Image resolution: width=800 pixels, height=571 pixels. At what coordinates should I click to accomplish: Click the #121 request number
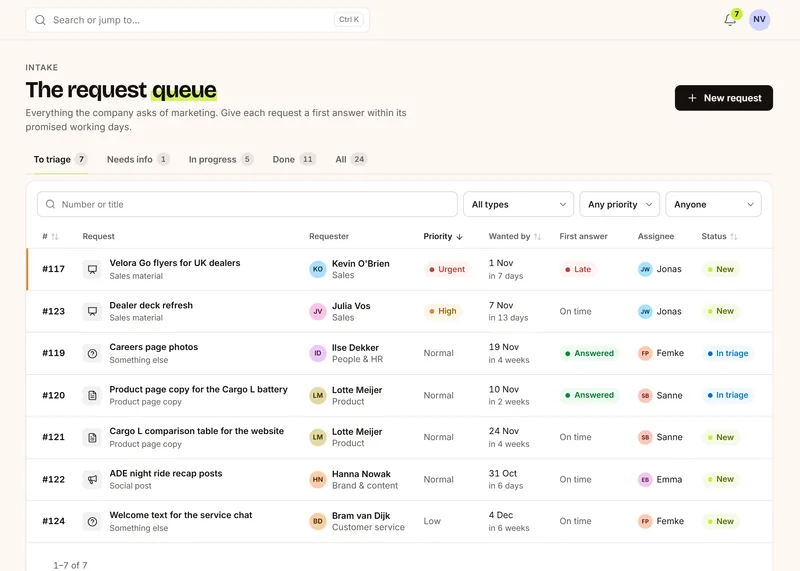tap(54, 437)
